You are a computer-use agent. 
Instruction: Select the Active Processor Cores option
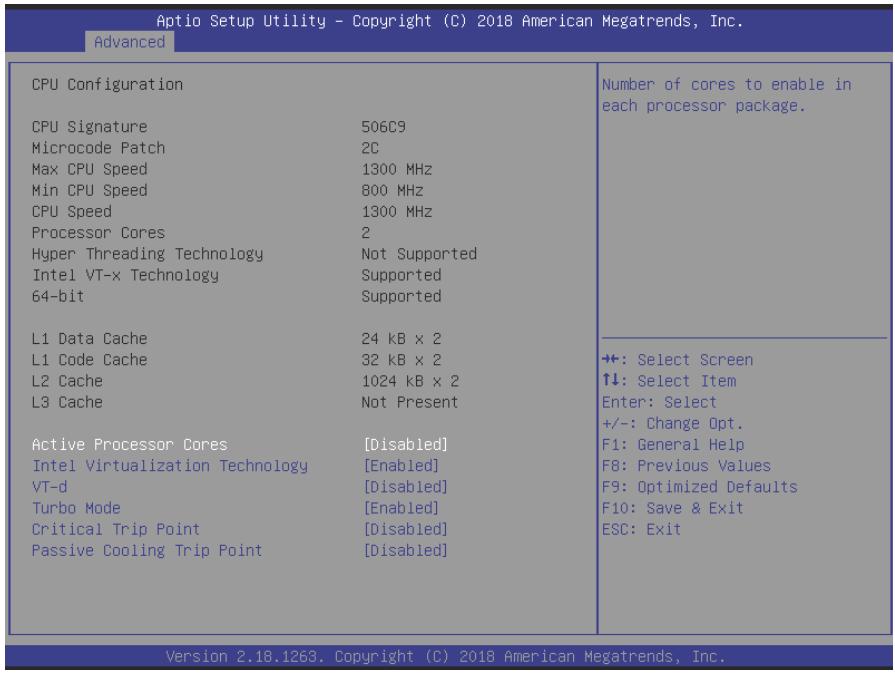click(130, 444)
